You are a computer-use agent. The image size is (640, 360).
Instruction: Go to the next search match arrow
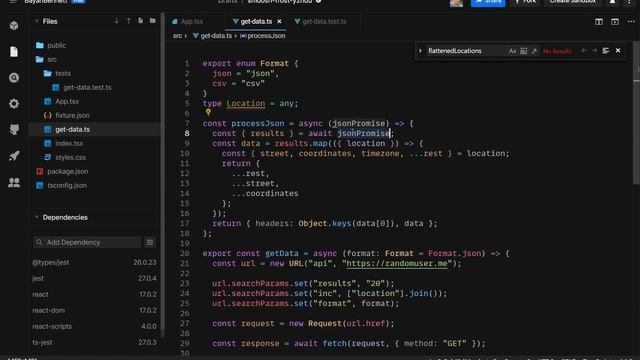(x=595, y=51)
